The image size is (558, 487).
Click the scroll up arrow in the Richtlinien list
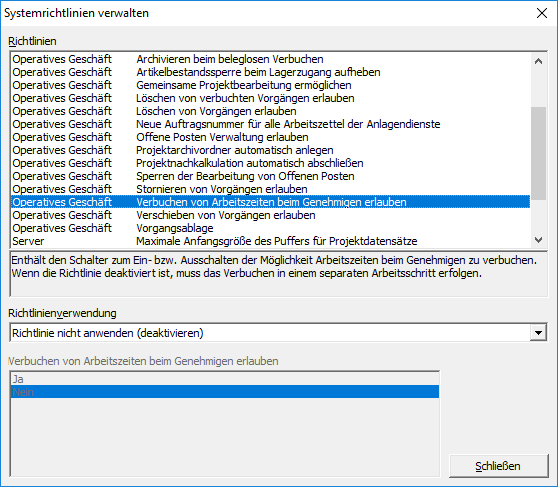[x=538, y=61]
